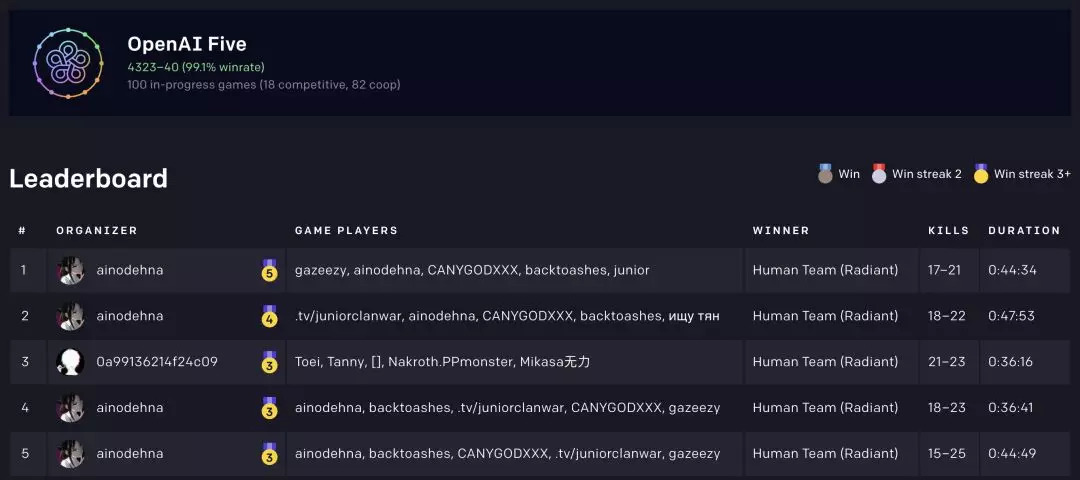Image resolution: width=1080 pixels, height=480 pixels.
Task: Click the streak medal in row 5
Action: point(269,454)
